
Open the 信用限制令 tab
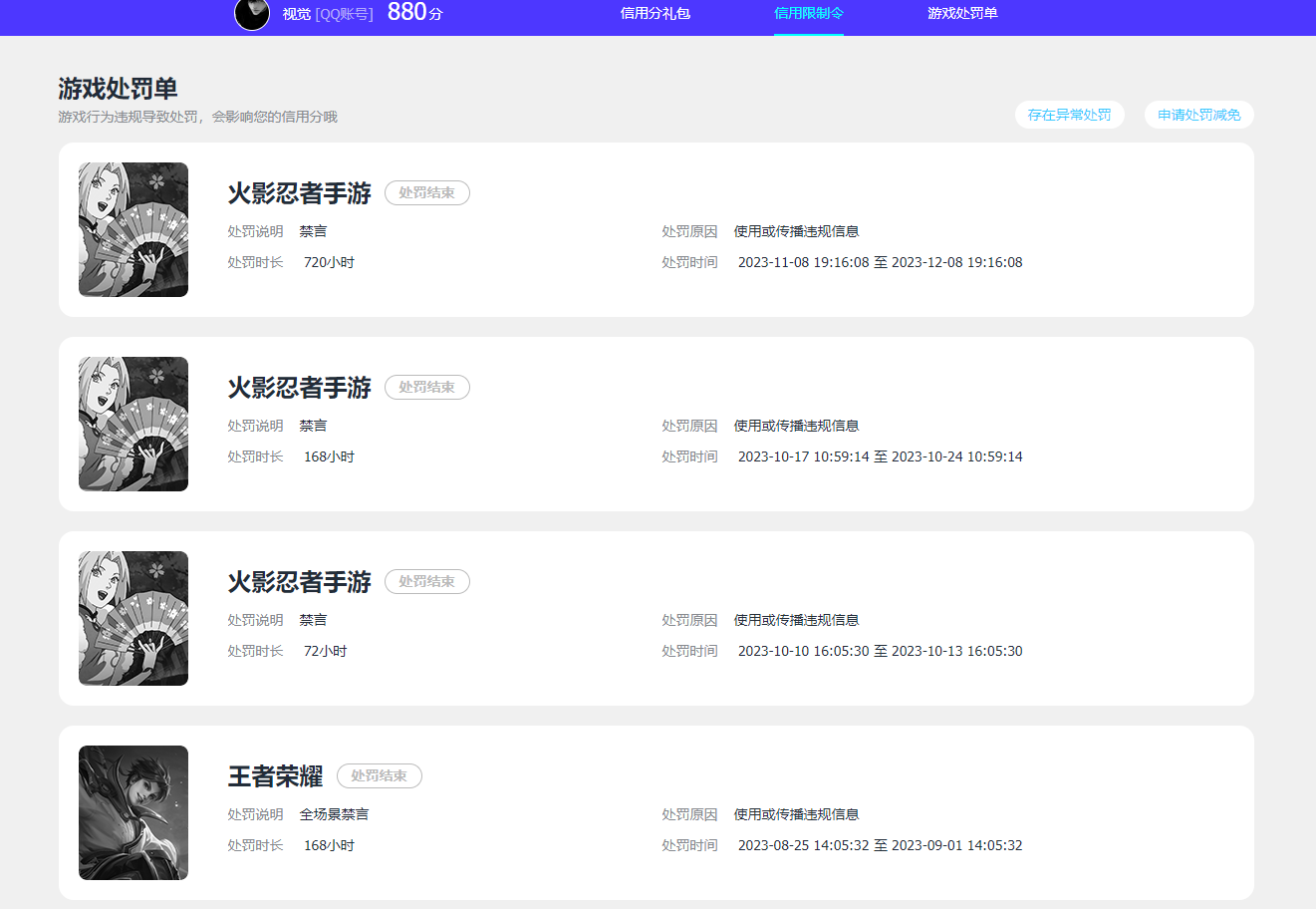pos(809,14)
